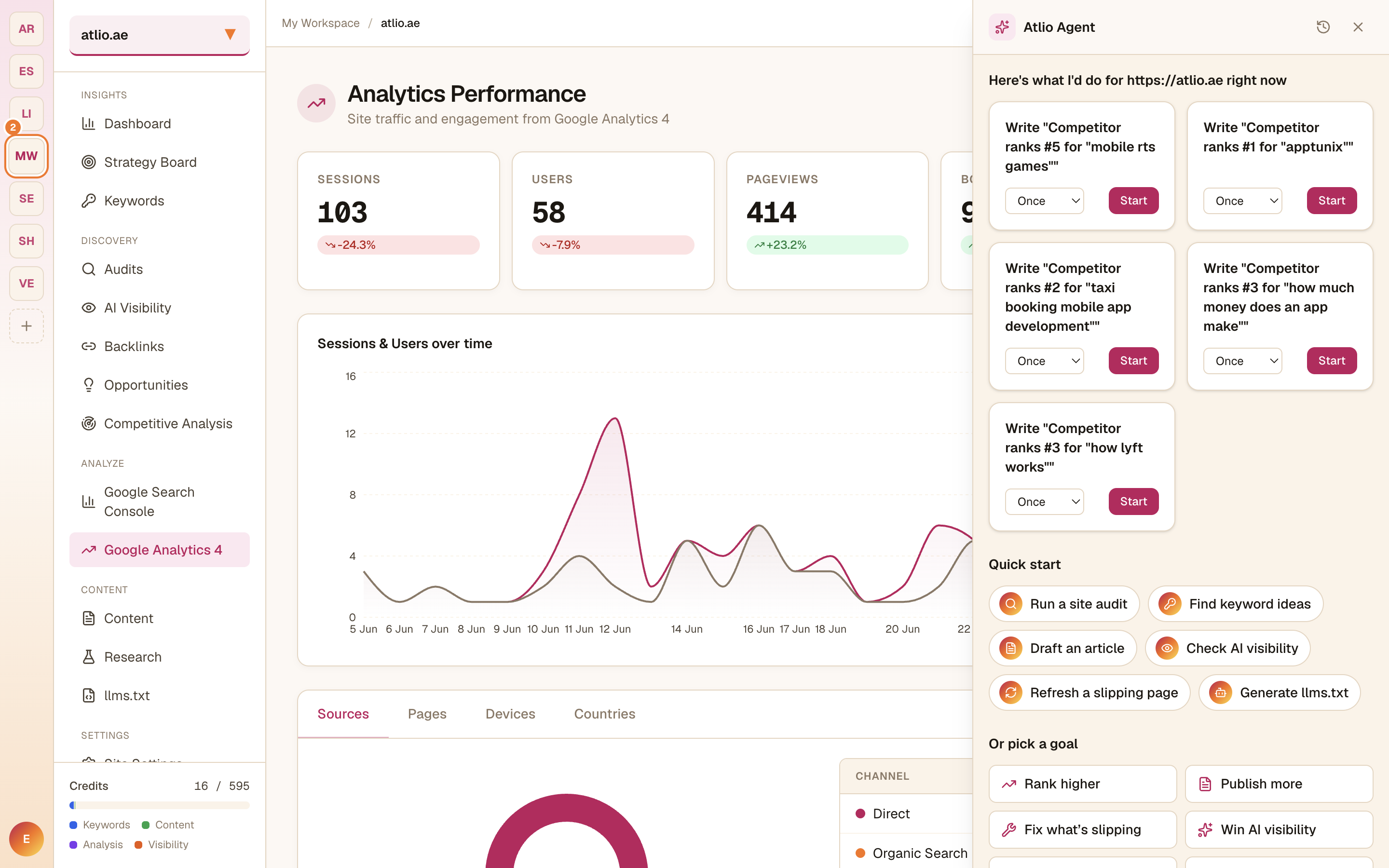Switch to the SE workspace avatar
The width and height of the screenshot is (1389, 868).
(27, 199)
